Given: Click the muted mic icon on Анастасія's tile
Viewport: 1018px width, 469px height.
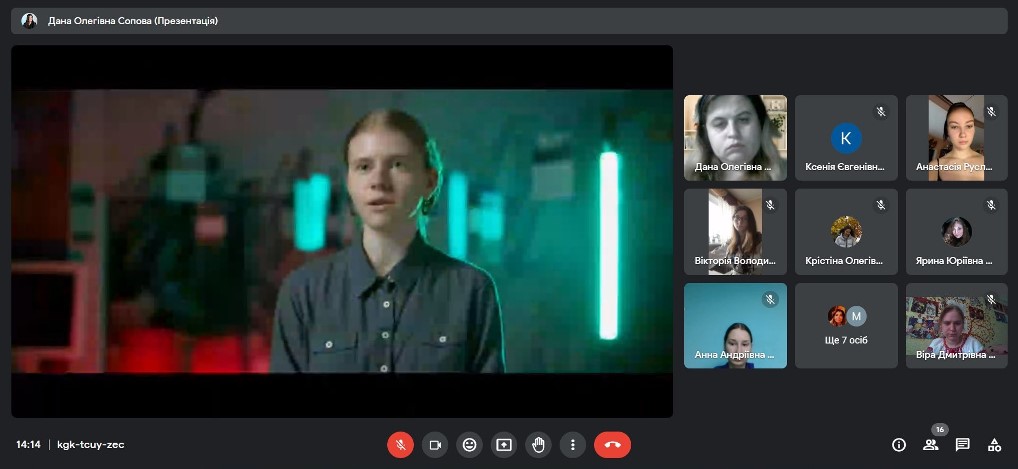Looking at the screenshot, I should (991, 112).
